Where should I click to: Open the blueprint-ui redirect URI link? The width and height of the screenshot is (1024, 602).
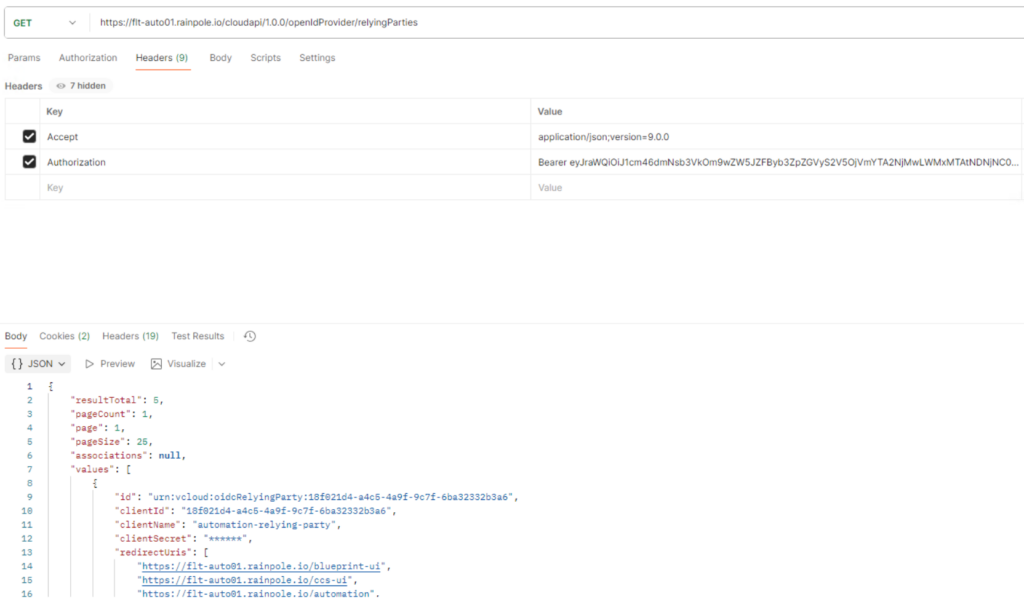pyautogui.click(x=264, y=566)
